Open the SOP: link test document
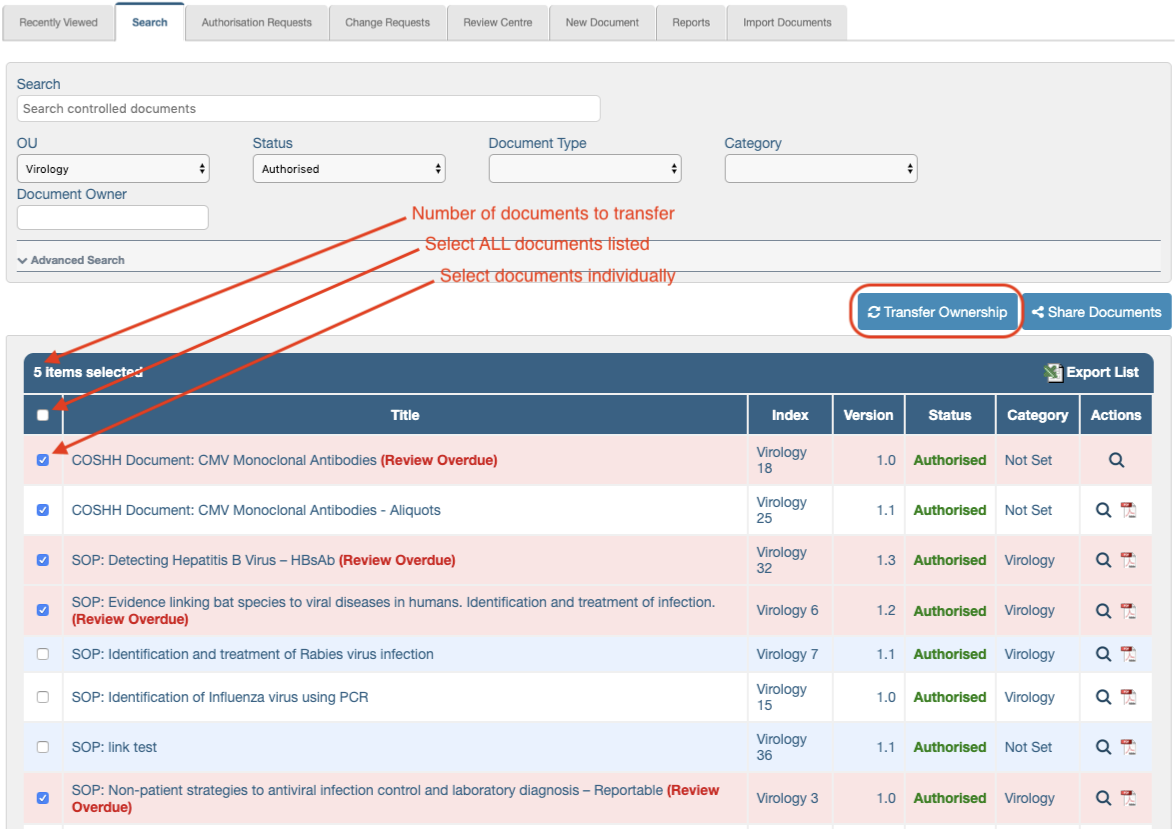This screenshot has width=1175, height=829. click(x=114, y=747)
